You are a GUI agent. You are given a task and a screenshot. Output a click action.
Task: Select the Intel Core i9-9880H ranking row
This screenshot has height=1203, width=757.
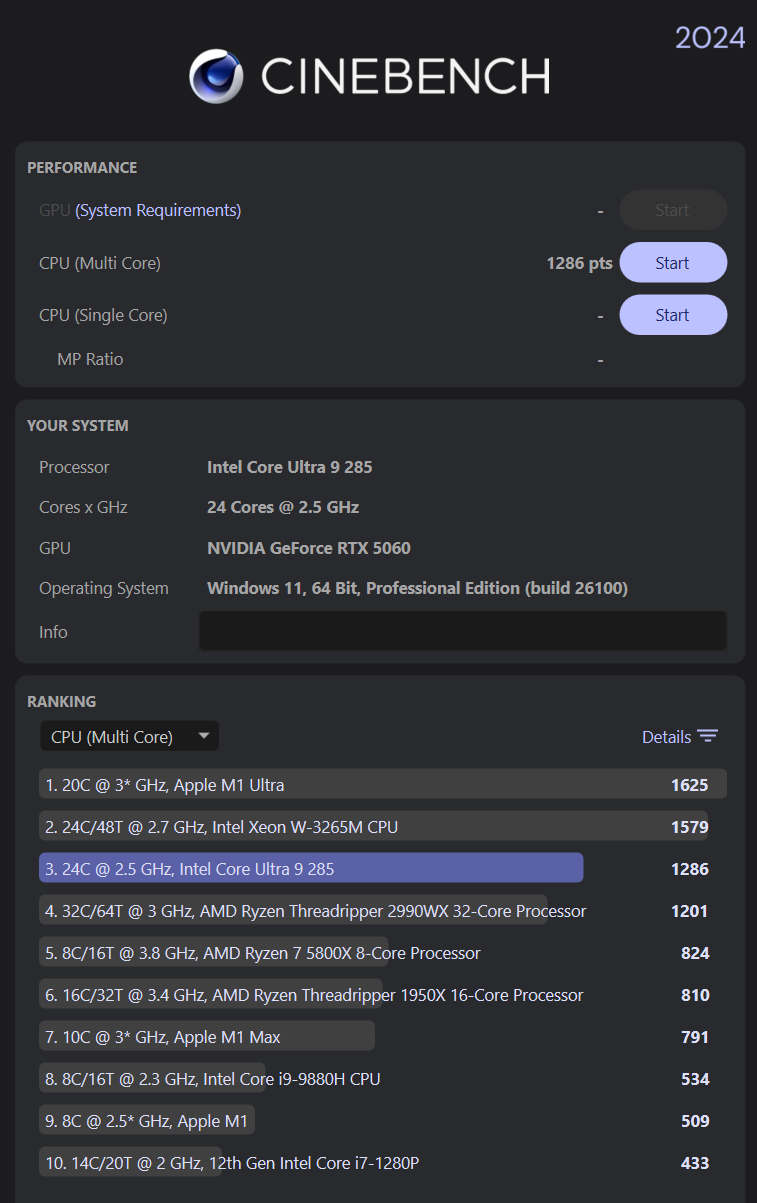coord(212,1079)
